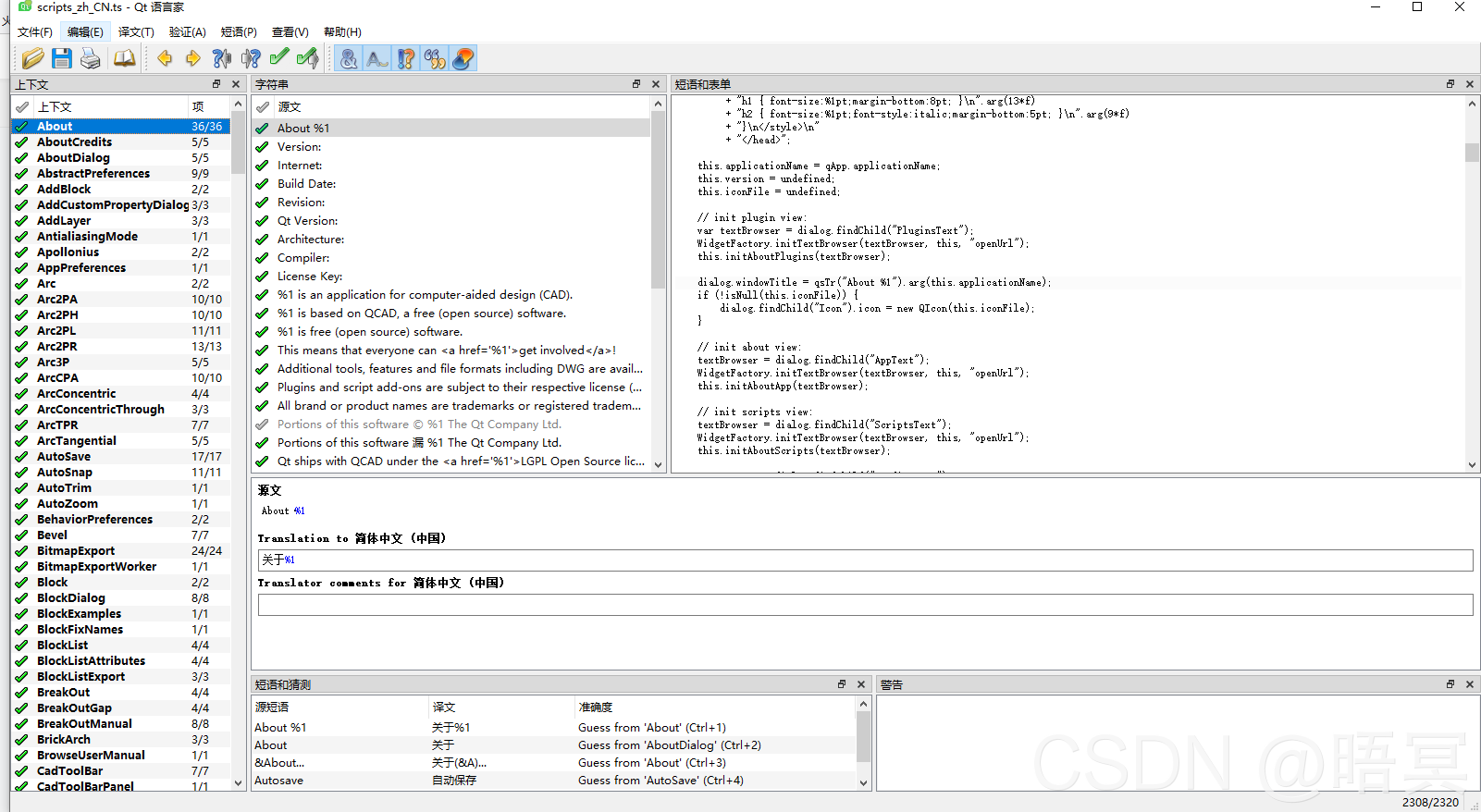
Task: Float the 短语和表单 source code panel
Action: point(1450,84)
